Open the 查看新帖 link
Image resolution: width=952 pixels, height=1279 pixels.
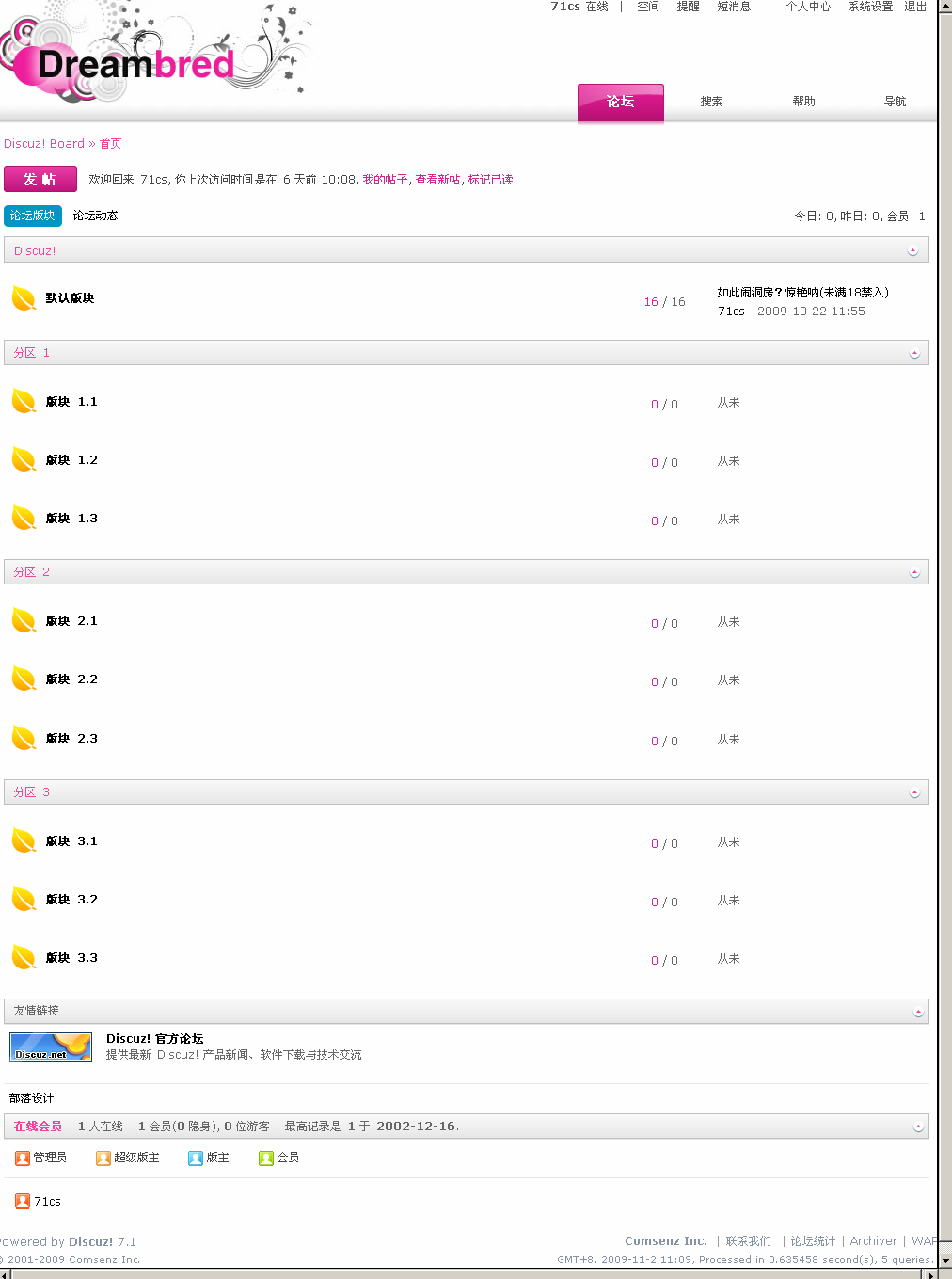(437, 180)
